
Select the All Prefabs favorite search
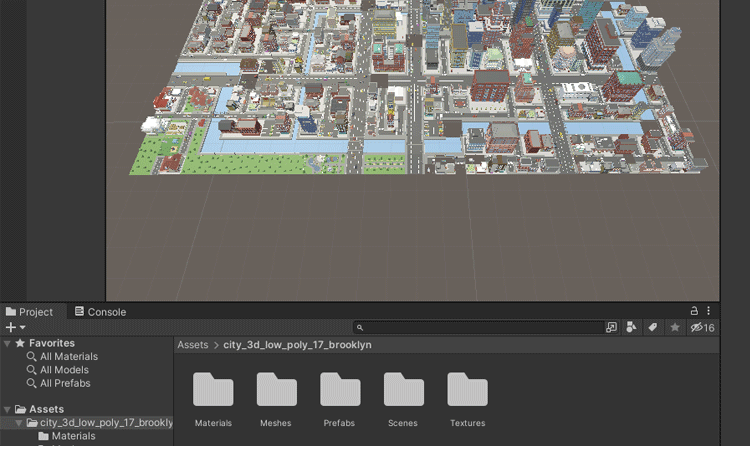pyautogui.click(x=65, y=383)
